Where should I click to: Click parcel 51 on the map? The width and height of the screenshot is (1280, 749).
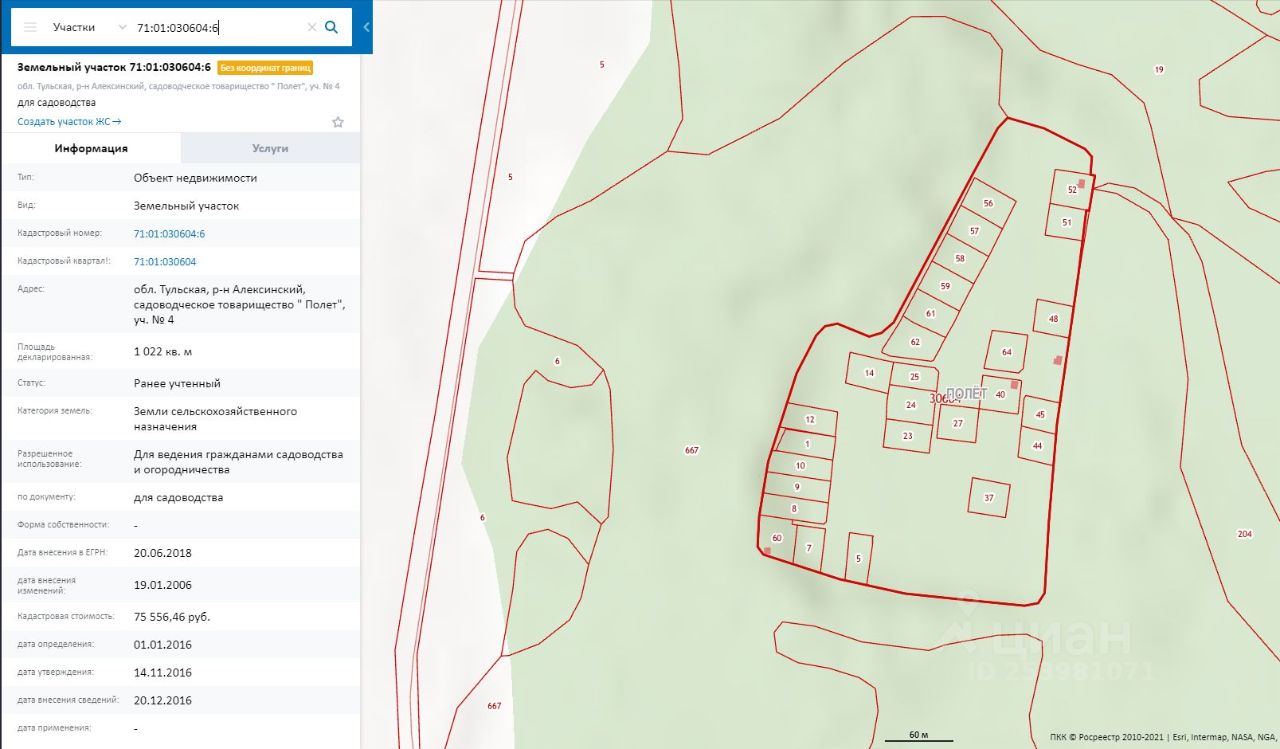(1066, 222)
